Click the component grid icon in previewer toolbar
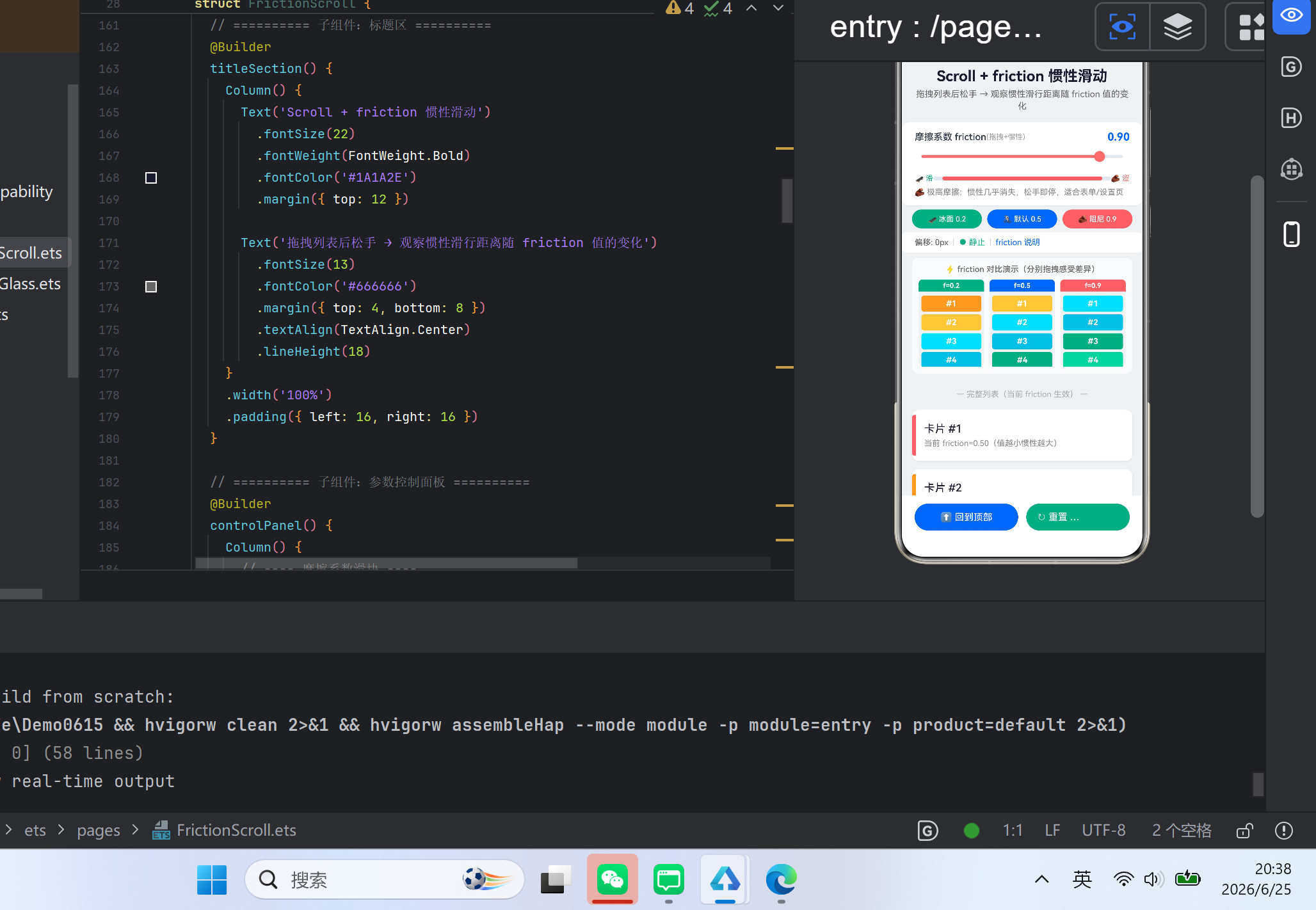The height and width of the screenshot is (910, 1316). (1251, 27)
